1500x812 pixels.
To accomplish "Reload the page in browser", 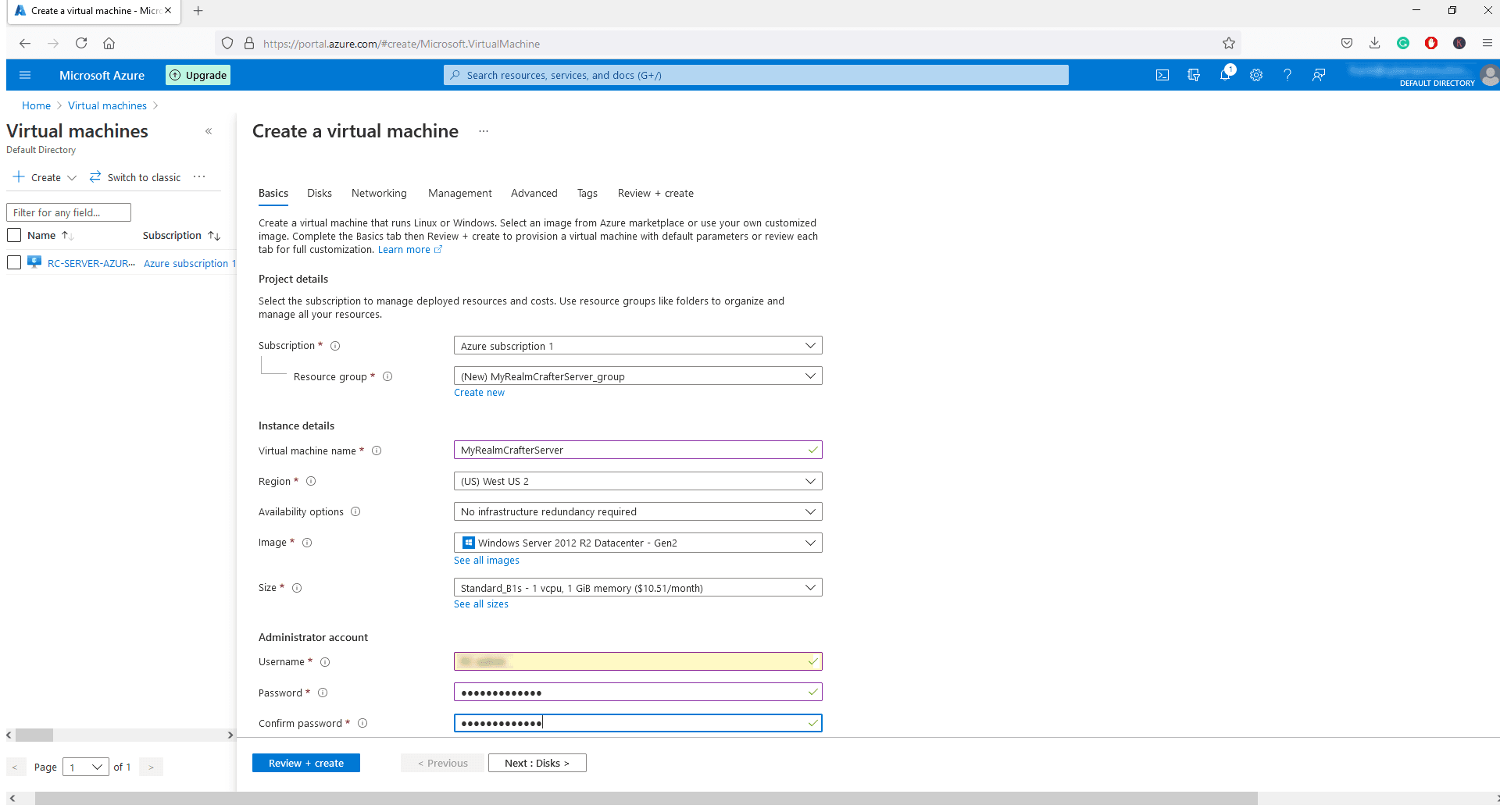I will 81,44.
